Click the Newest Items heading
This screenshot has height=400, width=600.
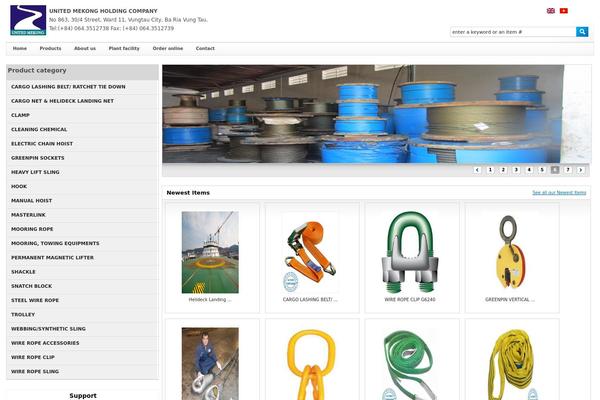coord(188,193)
